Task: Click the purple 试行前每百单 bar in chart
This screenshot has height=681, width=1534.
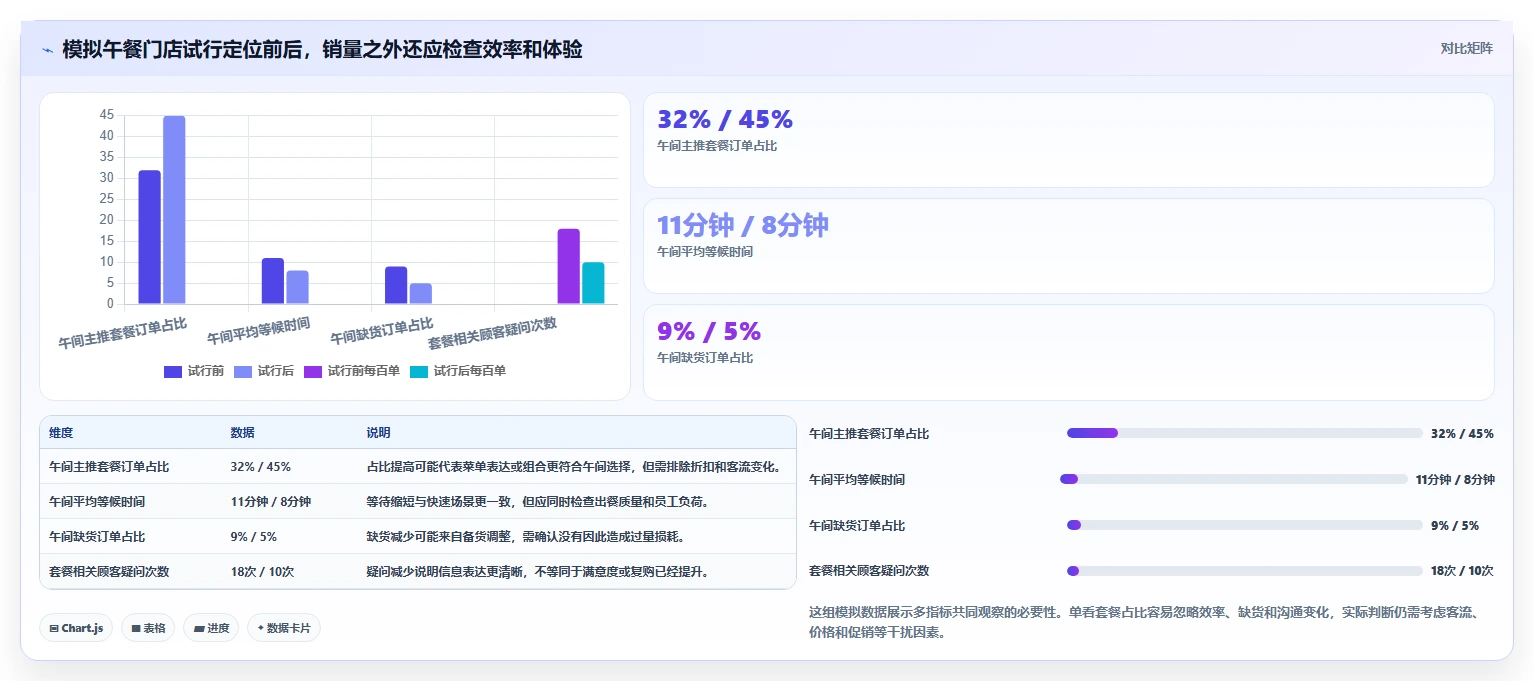Action: point(569,266)
